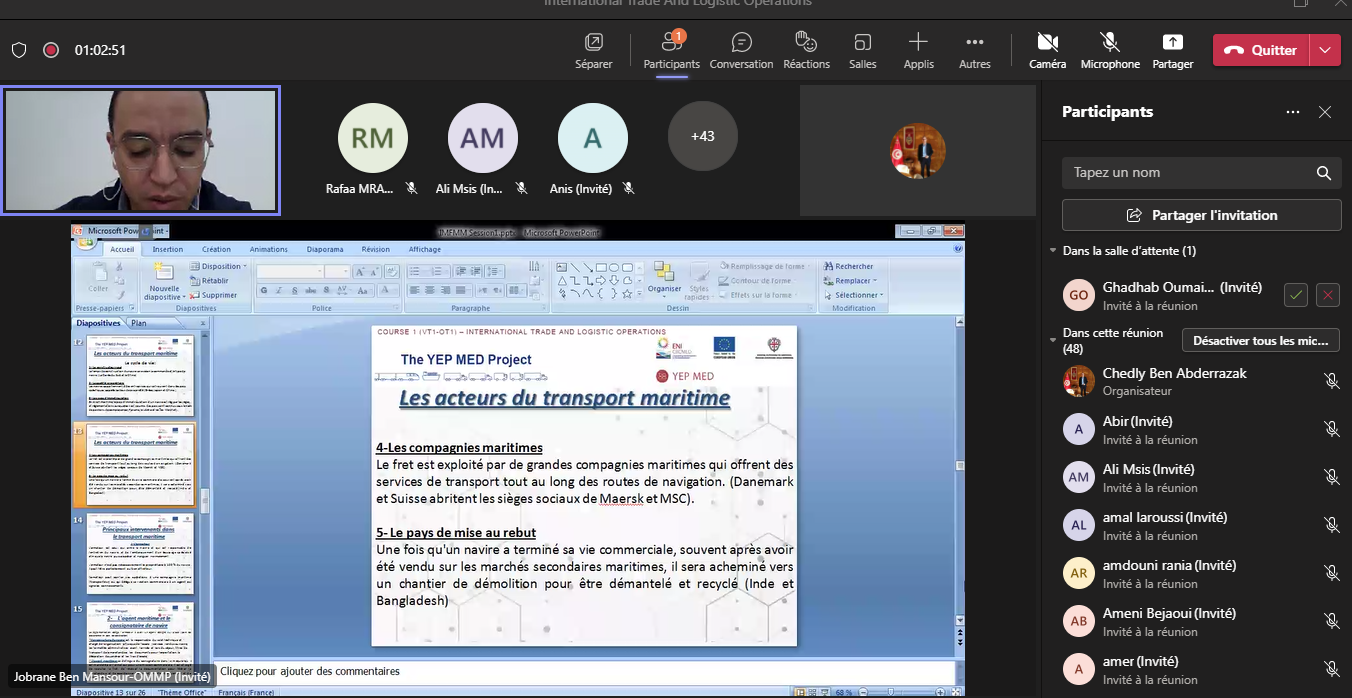Open the Conversation chat panel

[x=741, y=50]
